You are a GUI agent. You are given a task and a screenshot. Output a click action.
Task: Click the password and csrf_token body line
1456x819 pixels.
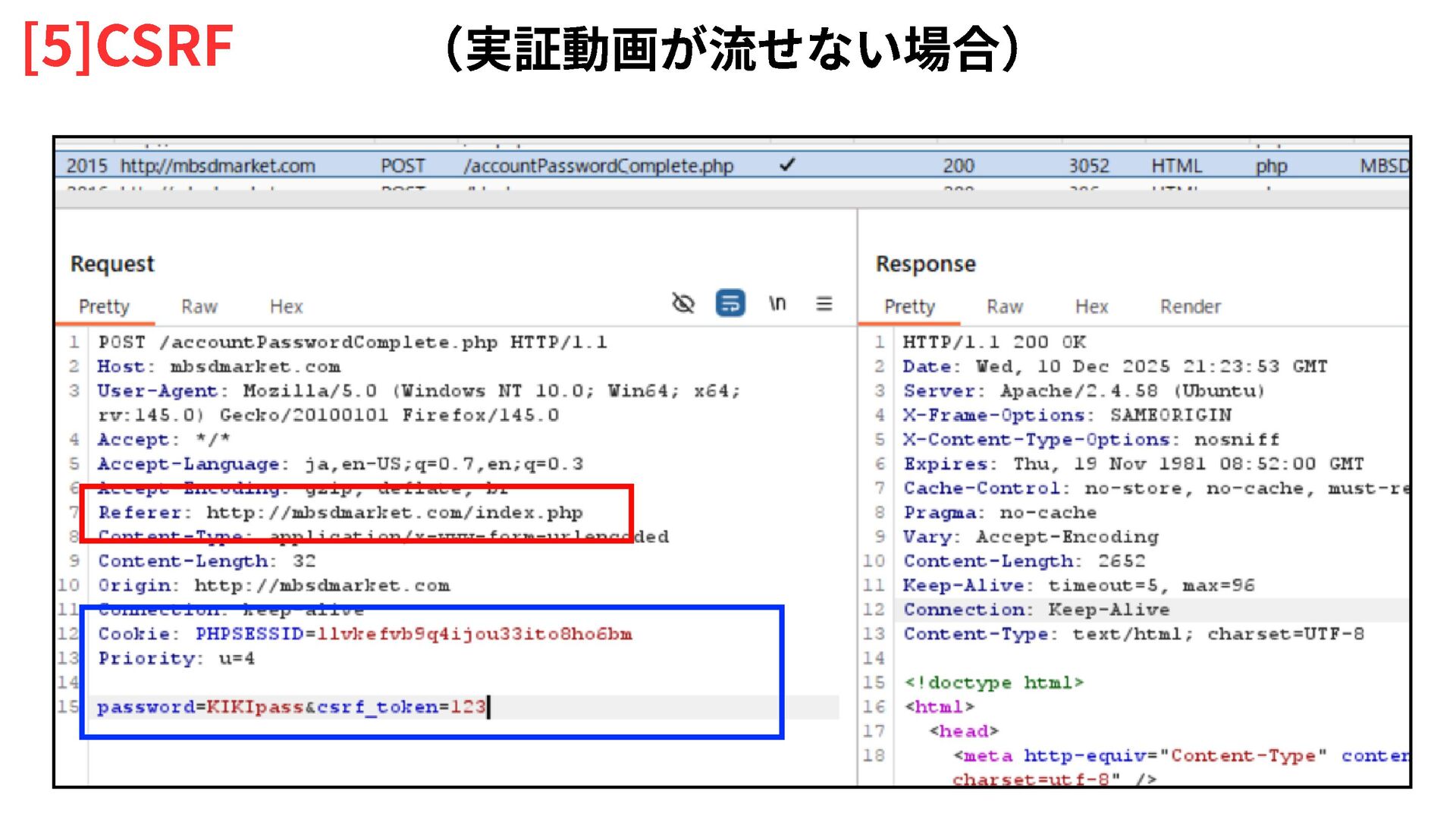click(x=291, y=707)
